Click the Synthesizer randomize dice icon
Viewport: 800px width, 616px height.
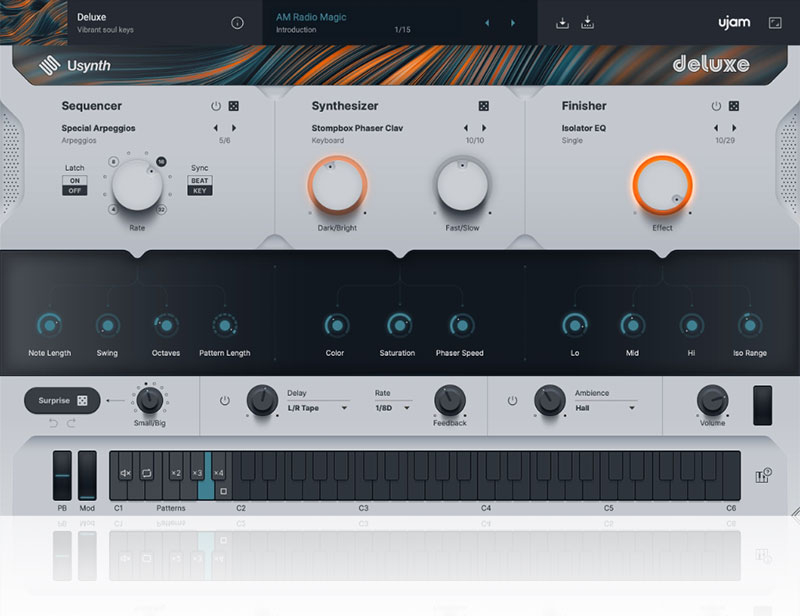[x=483, y=106]
